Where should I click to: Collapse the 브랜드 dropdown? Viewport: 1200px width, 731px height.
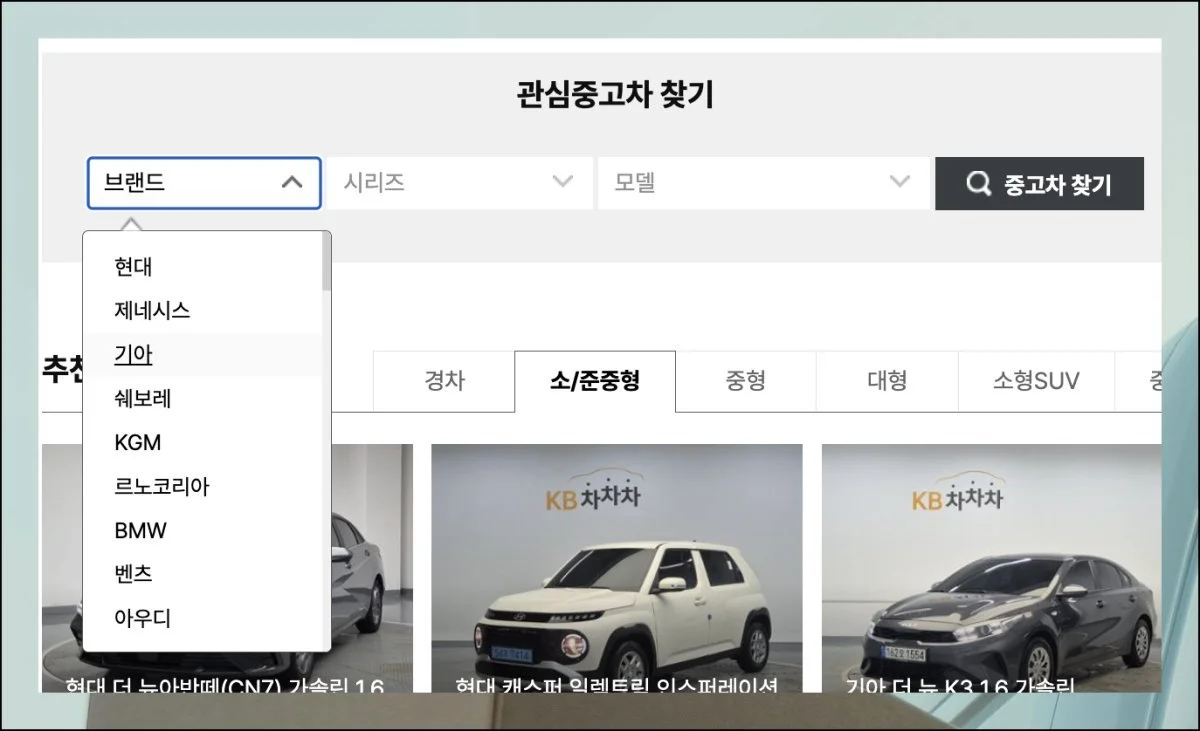pos(204,183)
